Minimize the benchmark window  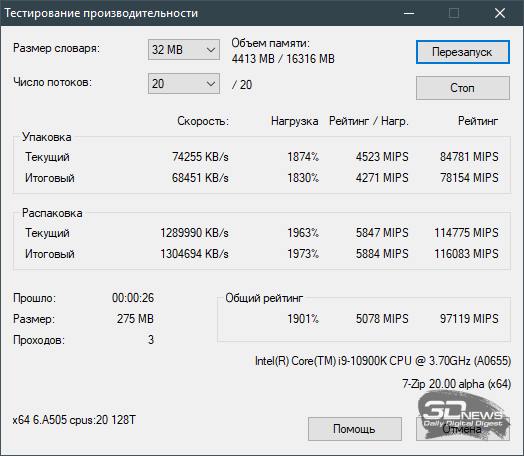[409, 13]
